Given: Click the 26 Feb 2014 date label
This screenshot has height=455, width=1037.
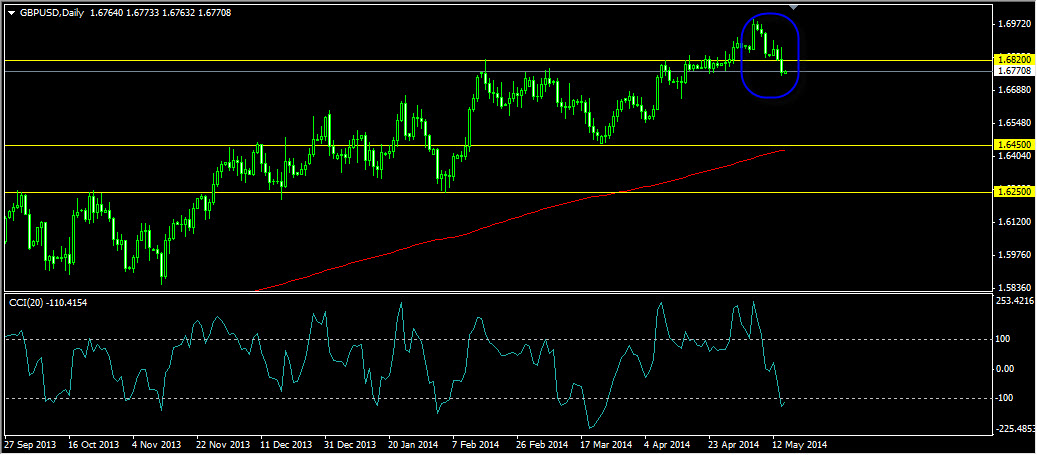Looking at the screenshot, I should pos(542,444).
